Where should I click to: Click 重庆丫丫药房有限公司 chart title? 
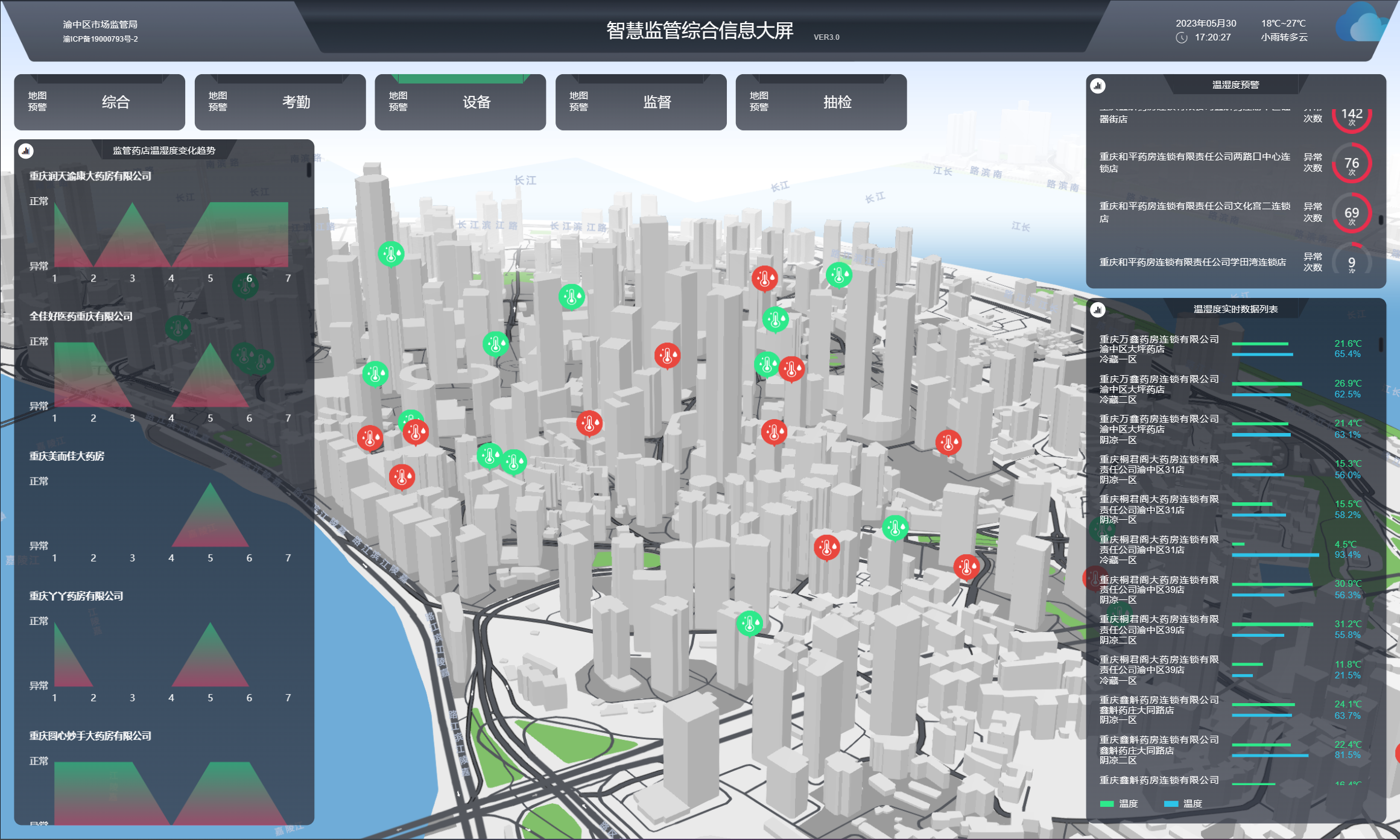[76, 596]
